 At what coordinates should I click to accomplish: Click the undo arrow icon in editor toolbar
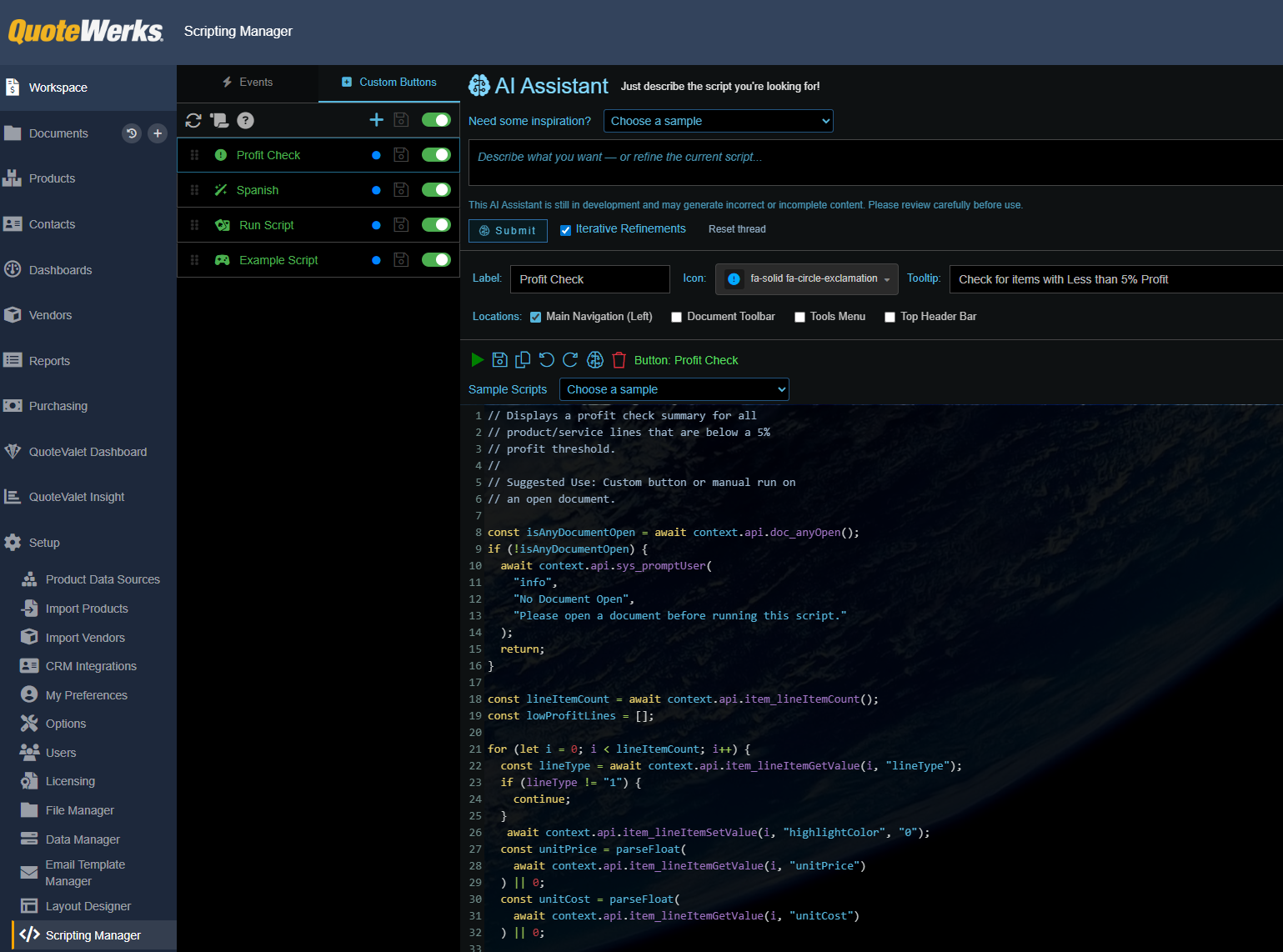(547, 359)
